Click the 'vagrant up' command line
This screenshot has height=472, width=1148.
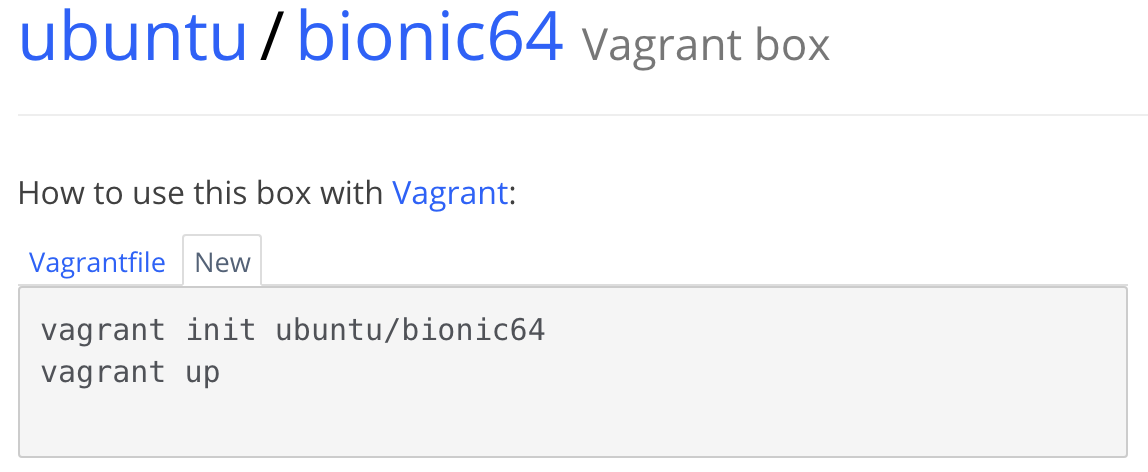click(x=130, y=373)
